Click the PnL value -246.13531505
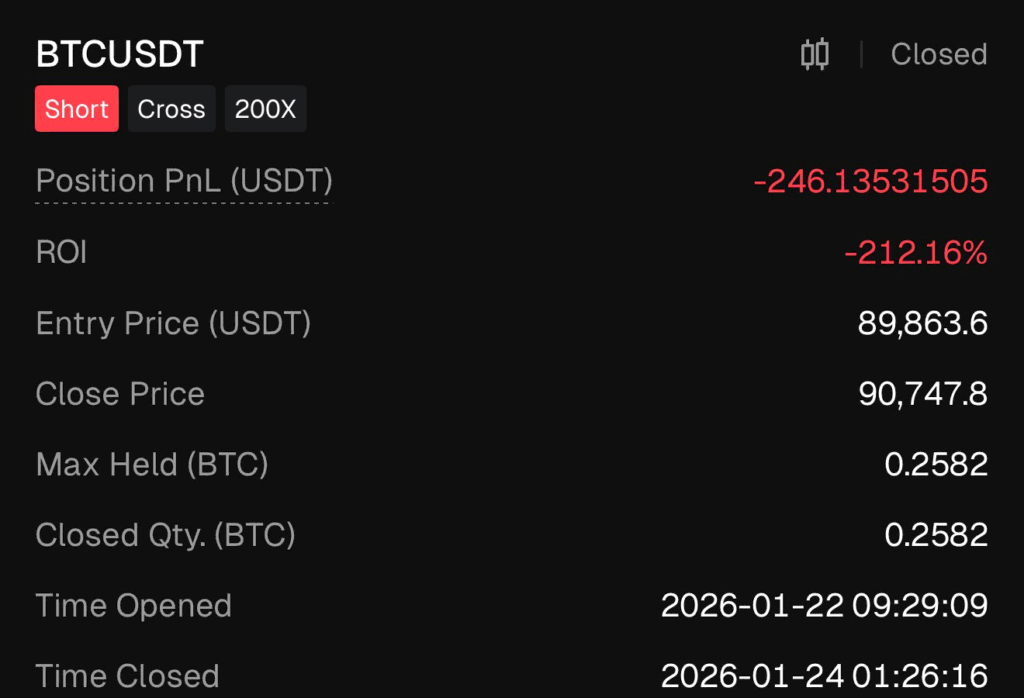 870,181
